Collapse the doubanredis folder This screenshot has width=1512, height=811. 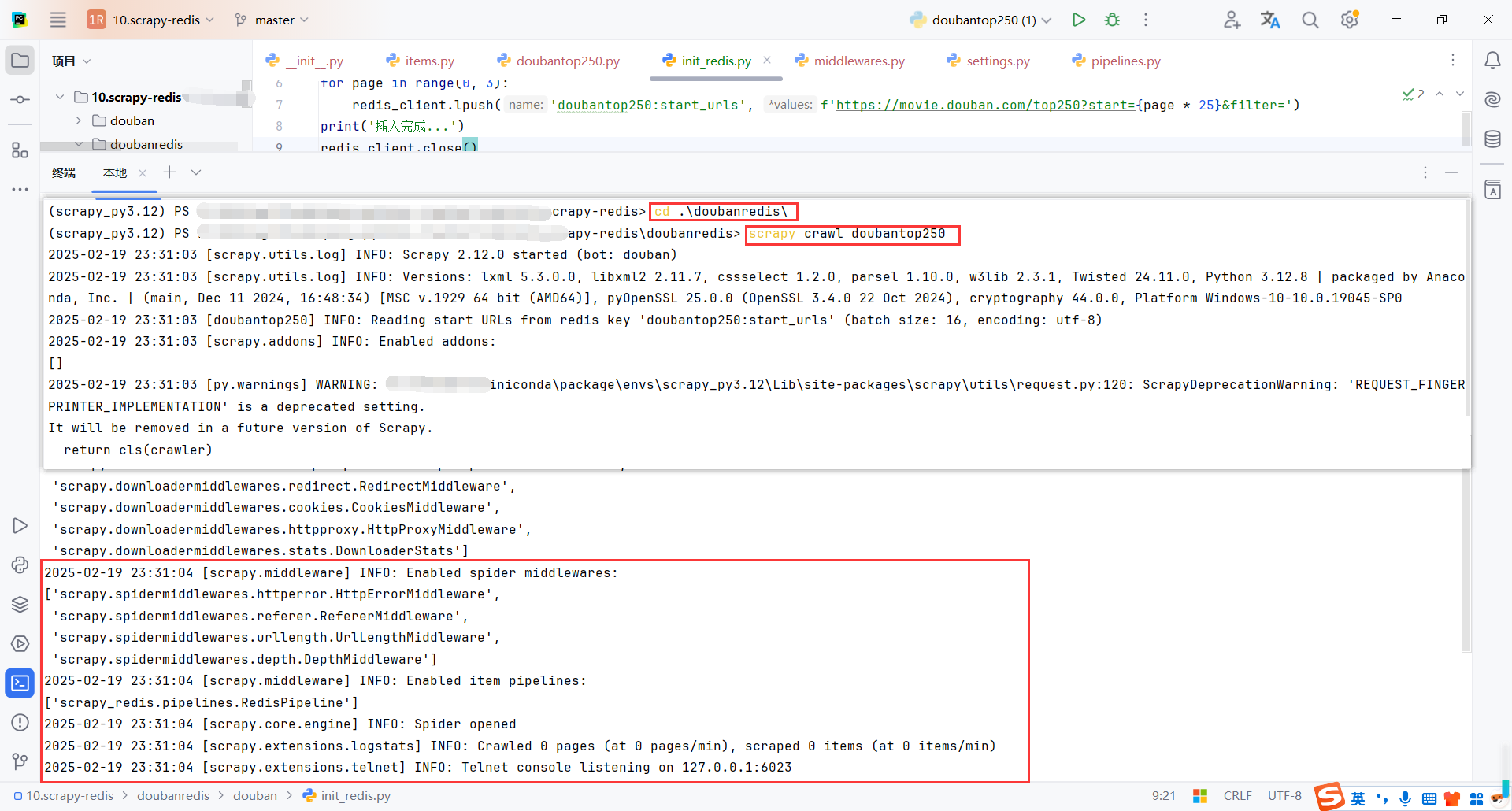tap(78, 144)
